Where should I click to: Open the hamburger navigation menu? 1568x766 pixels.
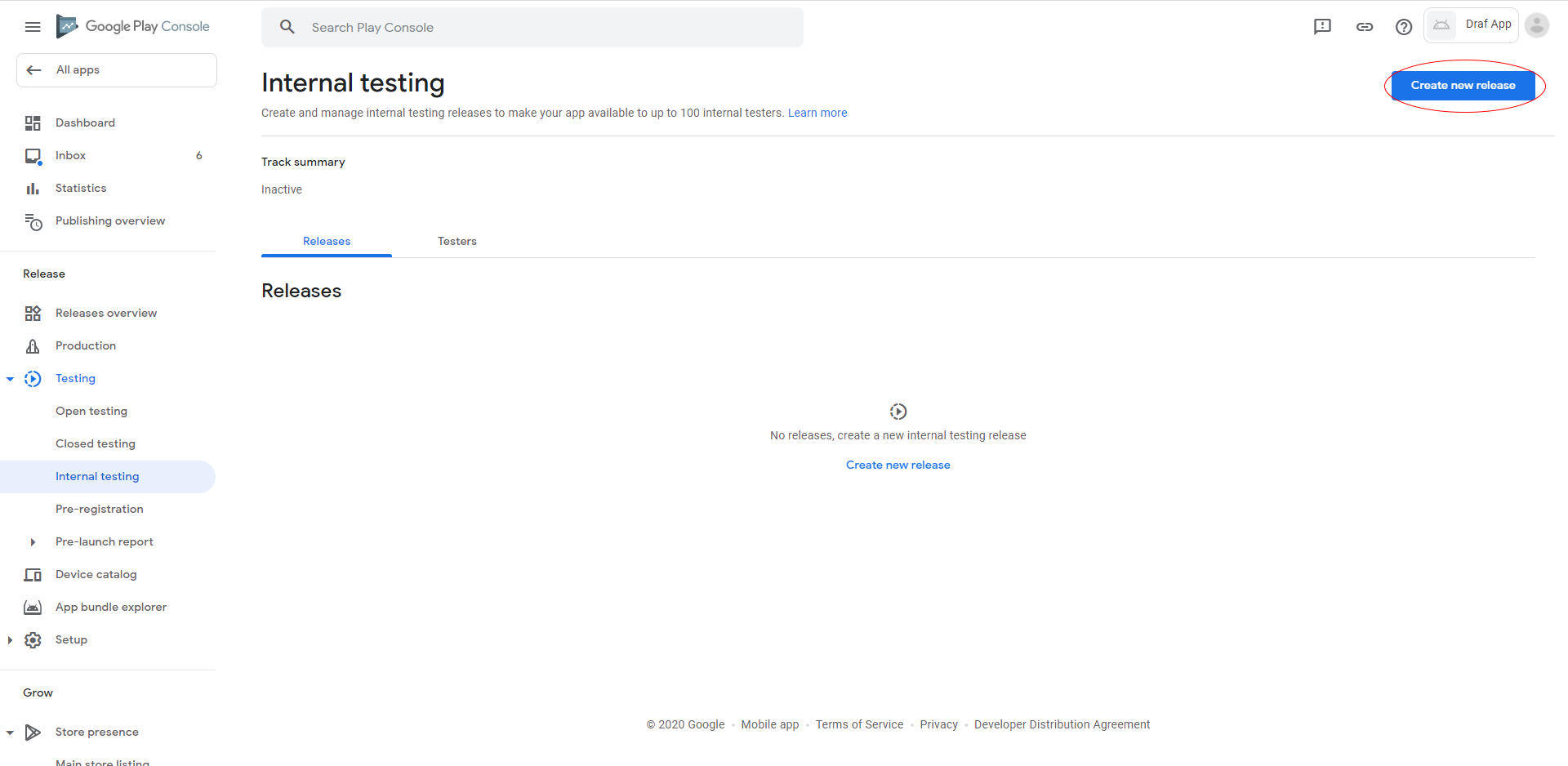(33, 27)
